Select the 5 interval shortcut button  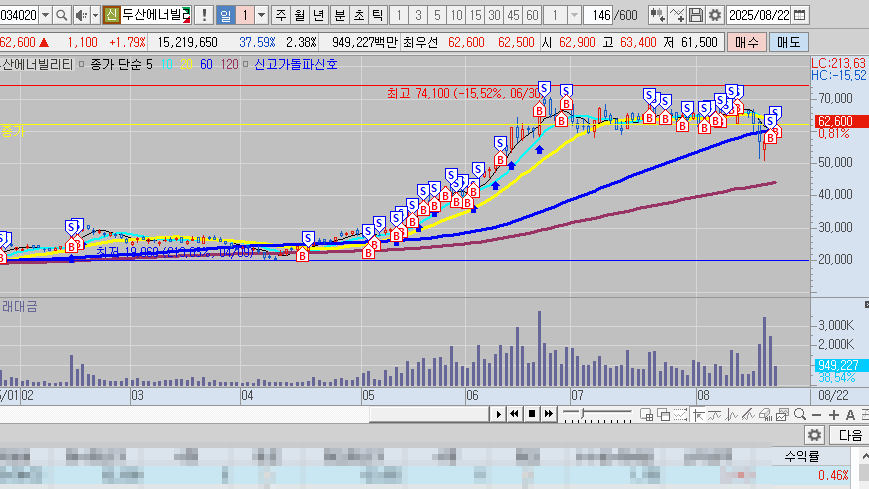click(x=437, y=15)
